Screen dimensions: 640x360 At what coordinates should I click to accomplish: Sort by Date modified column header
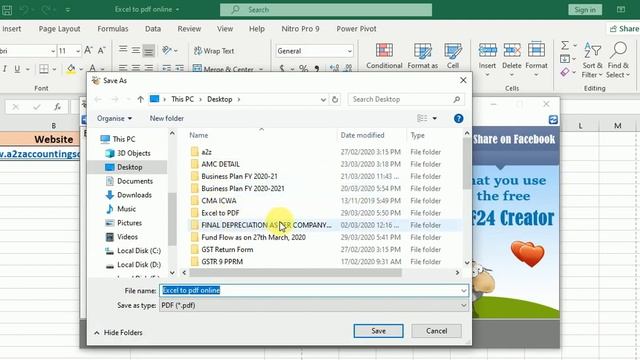[362, 135]
